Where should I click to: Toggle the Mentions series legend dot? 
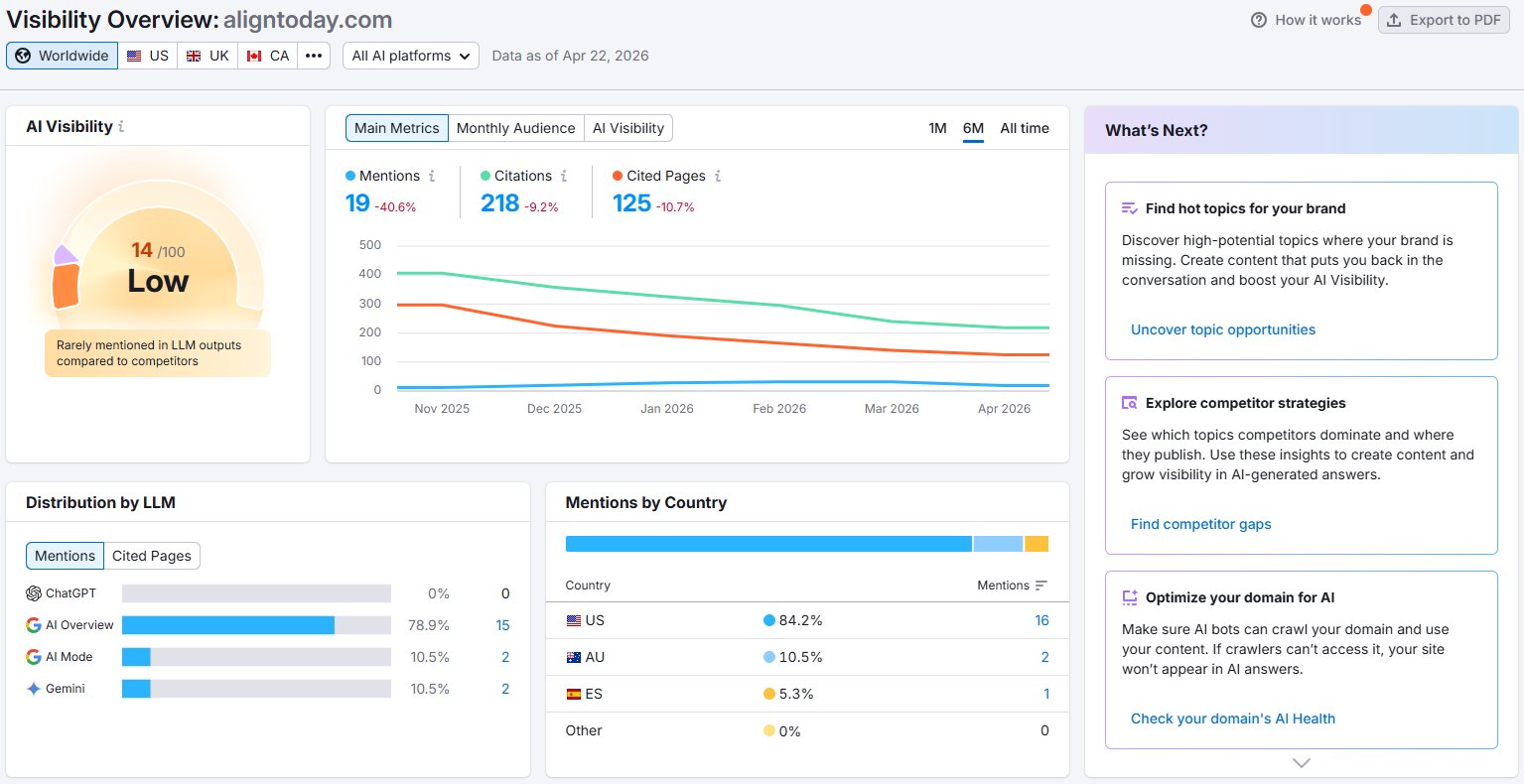point(350,176)
